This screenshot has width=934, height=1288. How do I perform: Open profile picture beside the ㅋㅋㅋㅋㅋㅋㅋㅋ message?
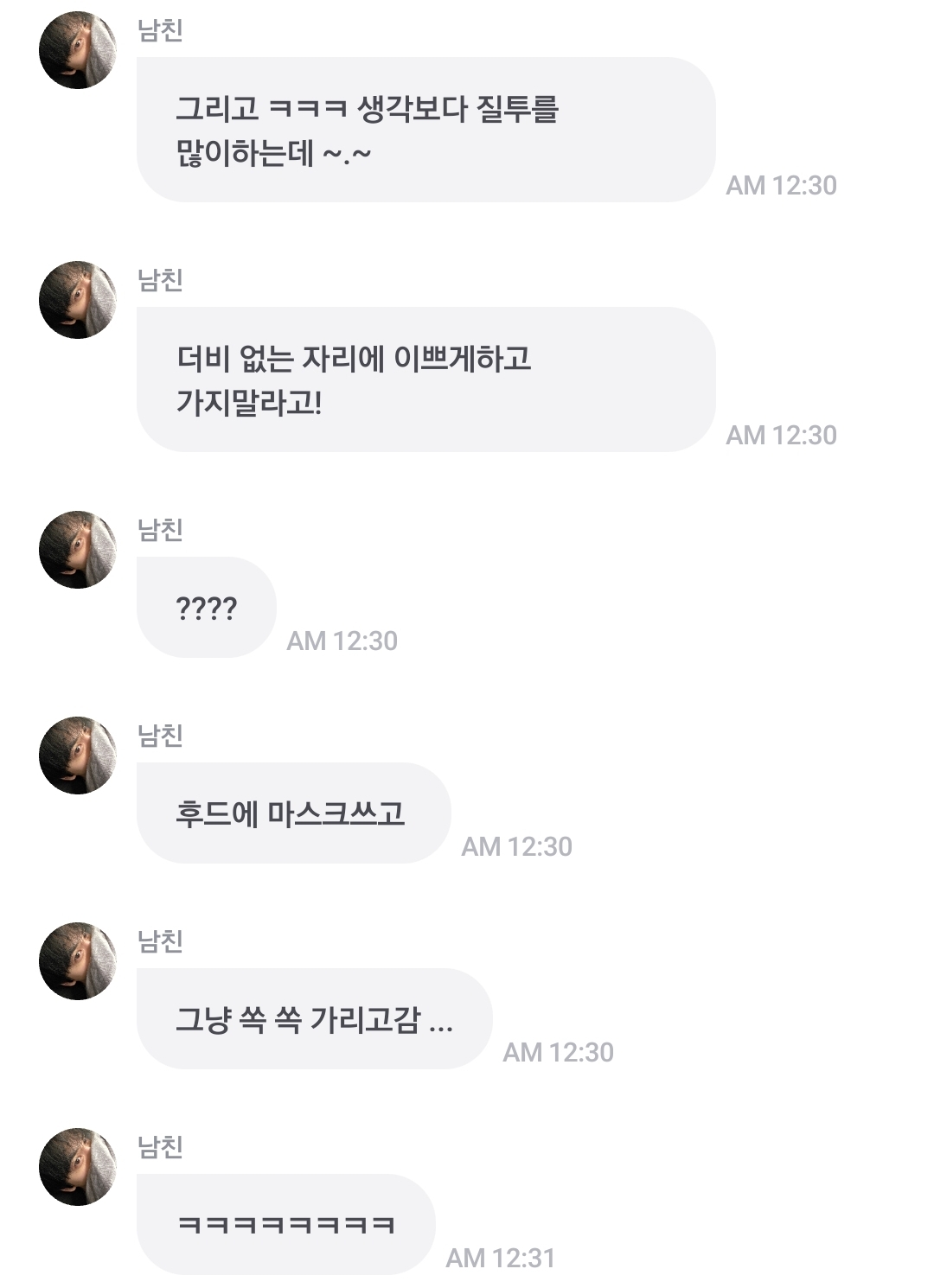pyautogui.click(x=78, y=1167)
